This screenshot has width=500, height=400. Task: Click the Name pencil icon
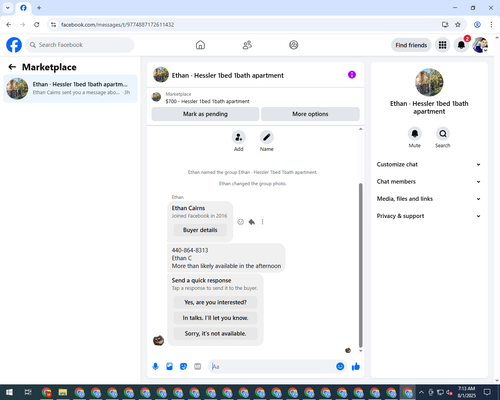click(267, 137)
